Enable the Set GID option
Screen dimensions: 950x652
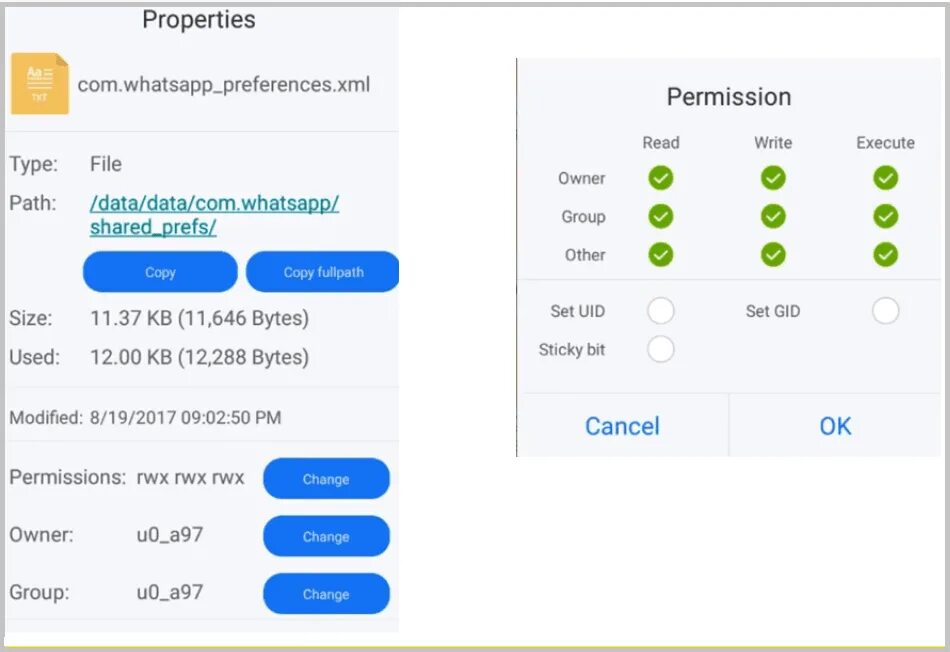click(885, 311)
